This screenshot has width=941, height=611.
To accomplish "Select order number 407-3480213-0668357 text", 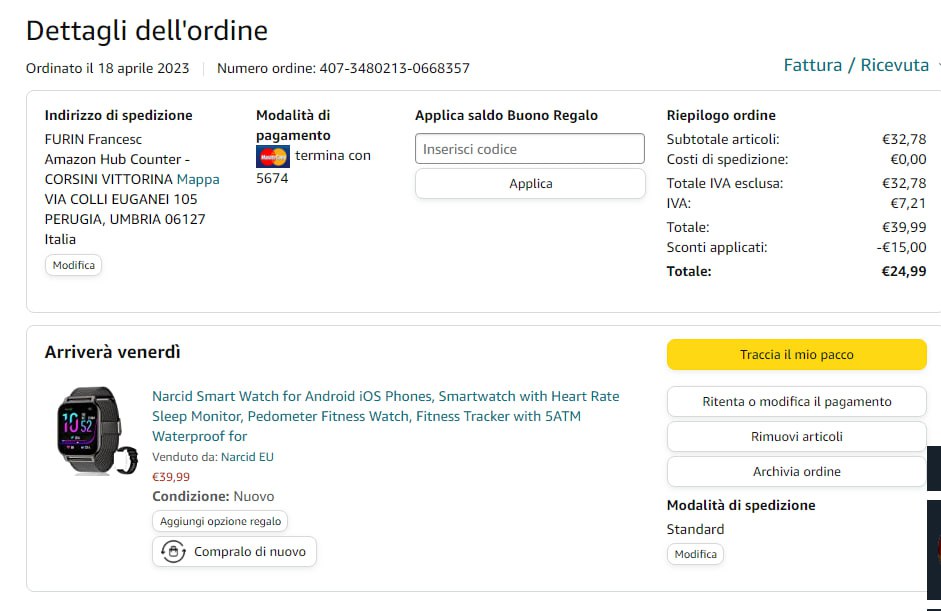I will tap(394, 68).
